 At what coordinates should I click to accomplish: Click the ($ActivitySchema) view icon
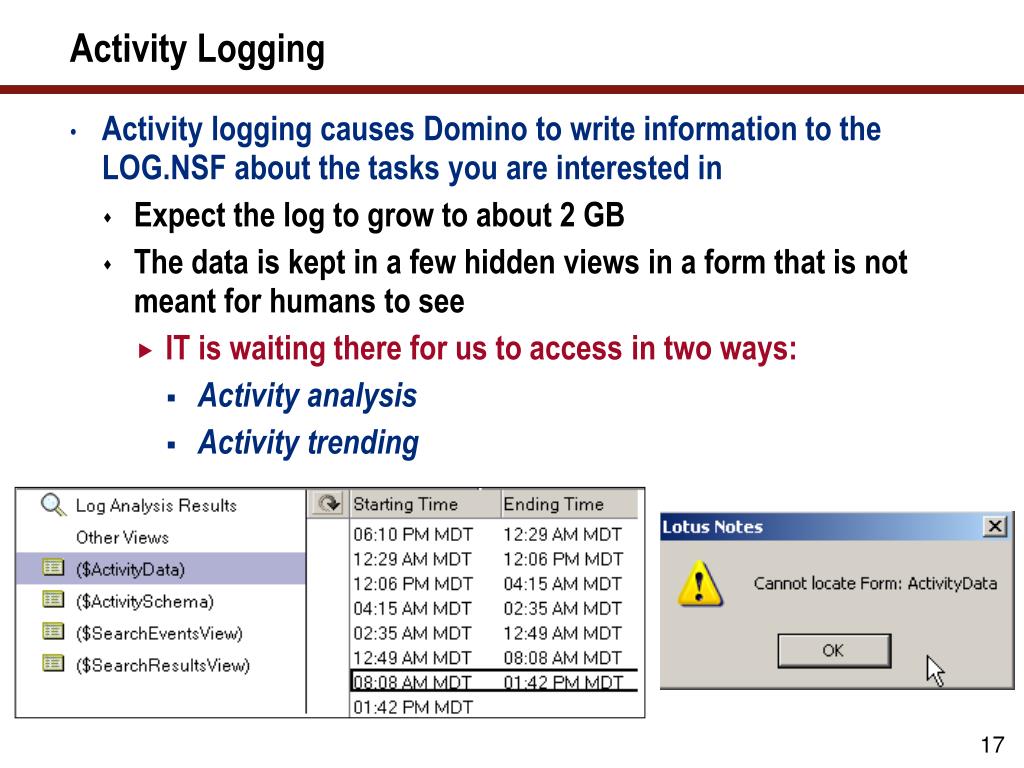(x=53, y=600)
